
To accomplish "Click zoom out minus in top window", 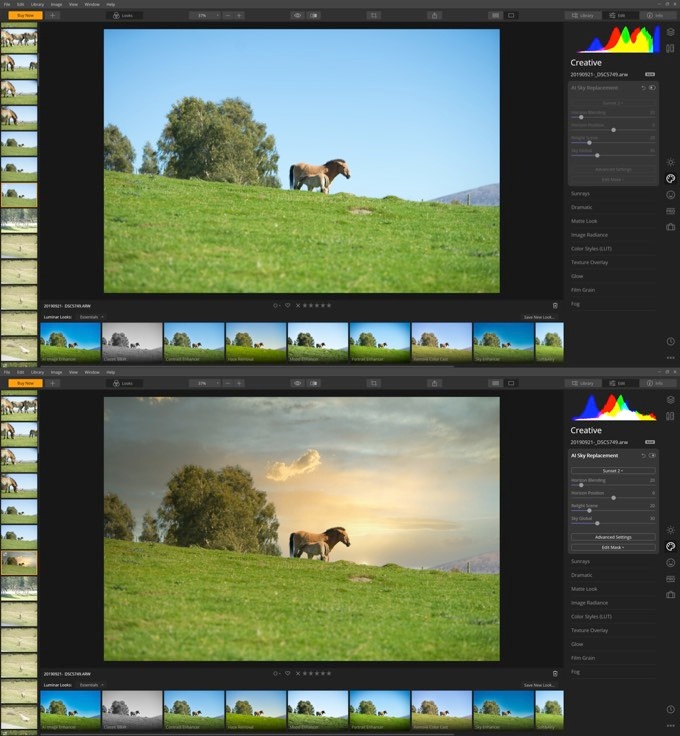I will [x=228, y=15].
